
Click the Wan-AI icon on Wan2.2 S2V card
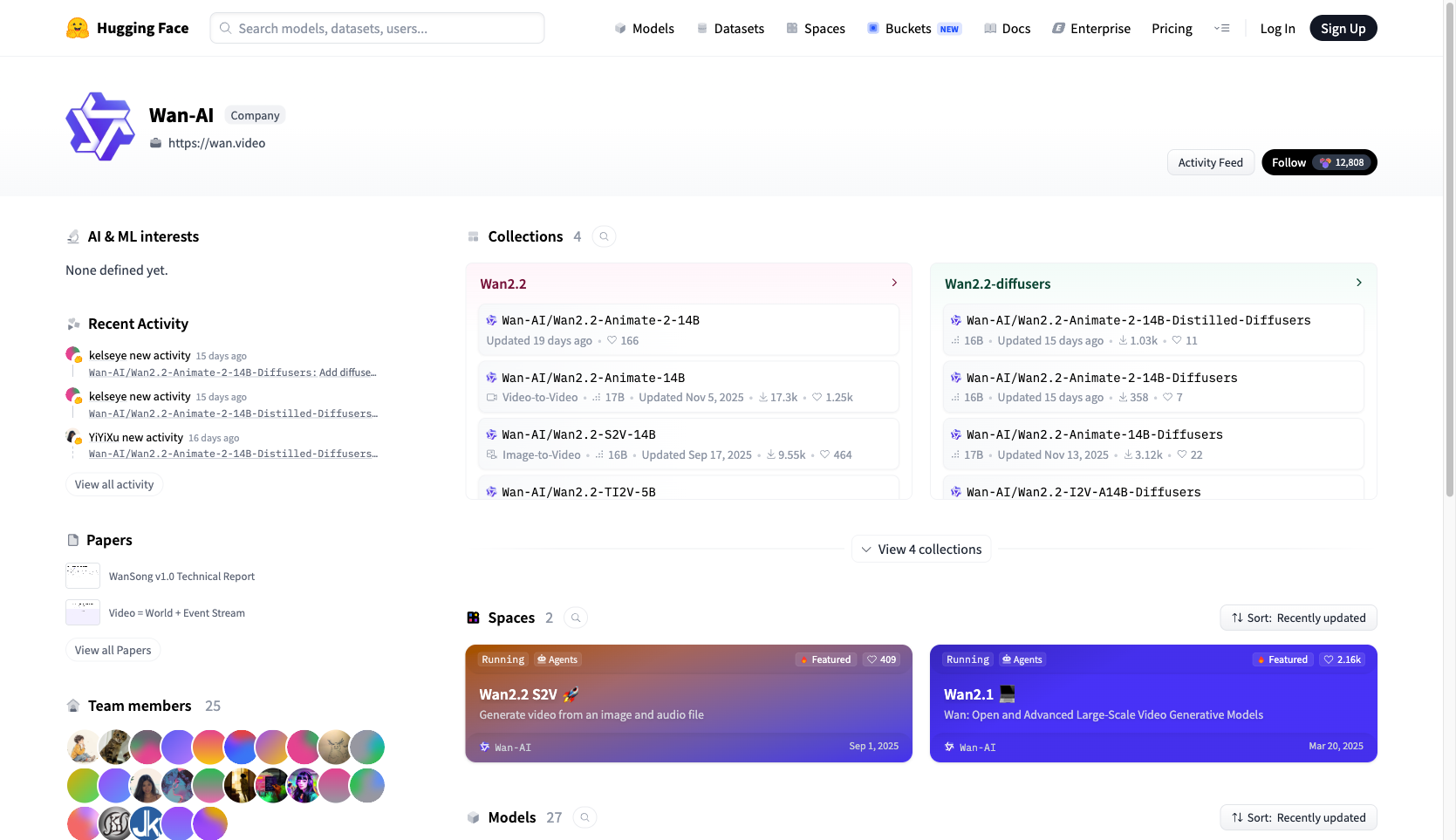[x=485, y=747]
